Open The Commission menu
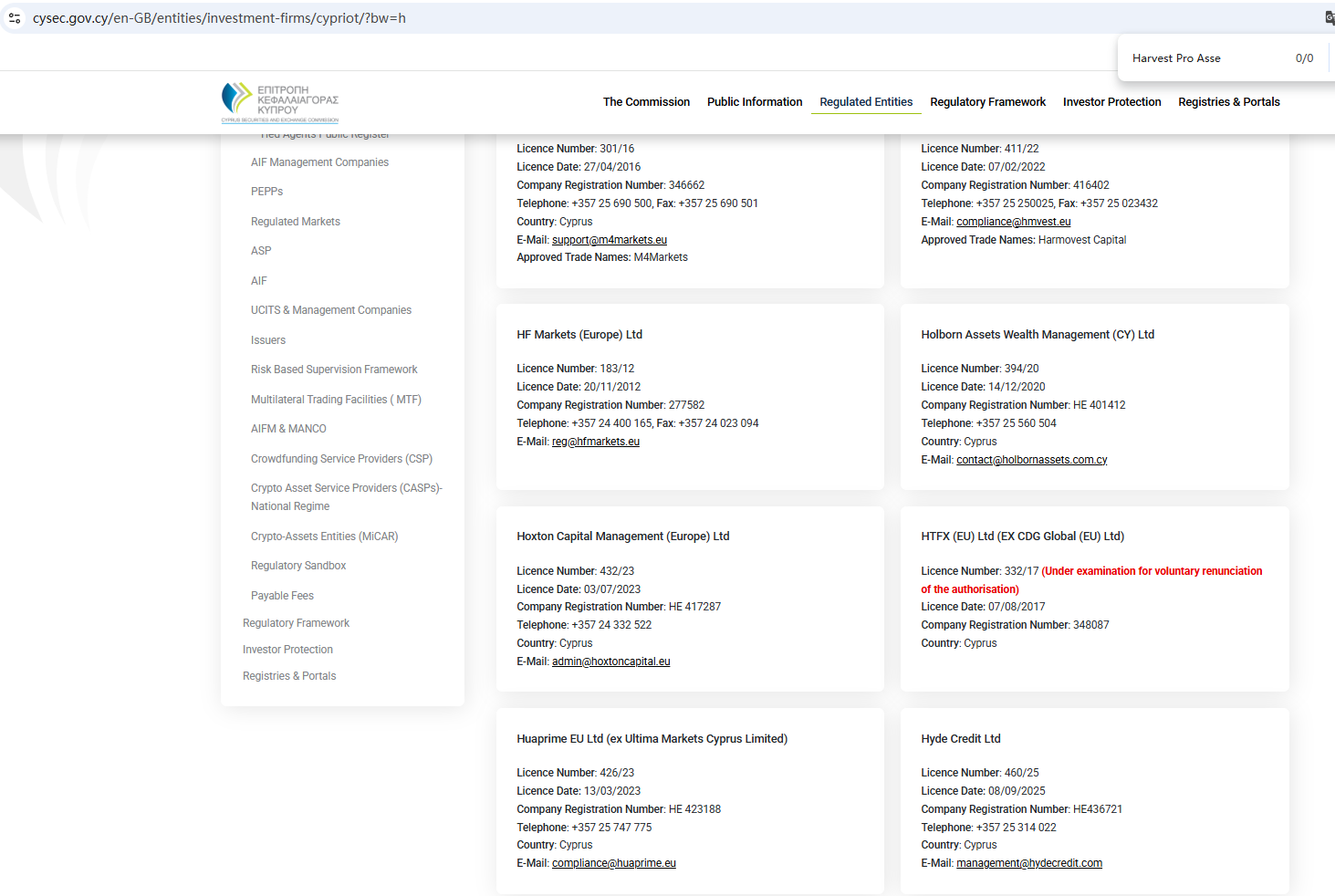This screenshot has height=896, width=1335. [x=646, y=102]
